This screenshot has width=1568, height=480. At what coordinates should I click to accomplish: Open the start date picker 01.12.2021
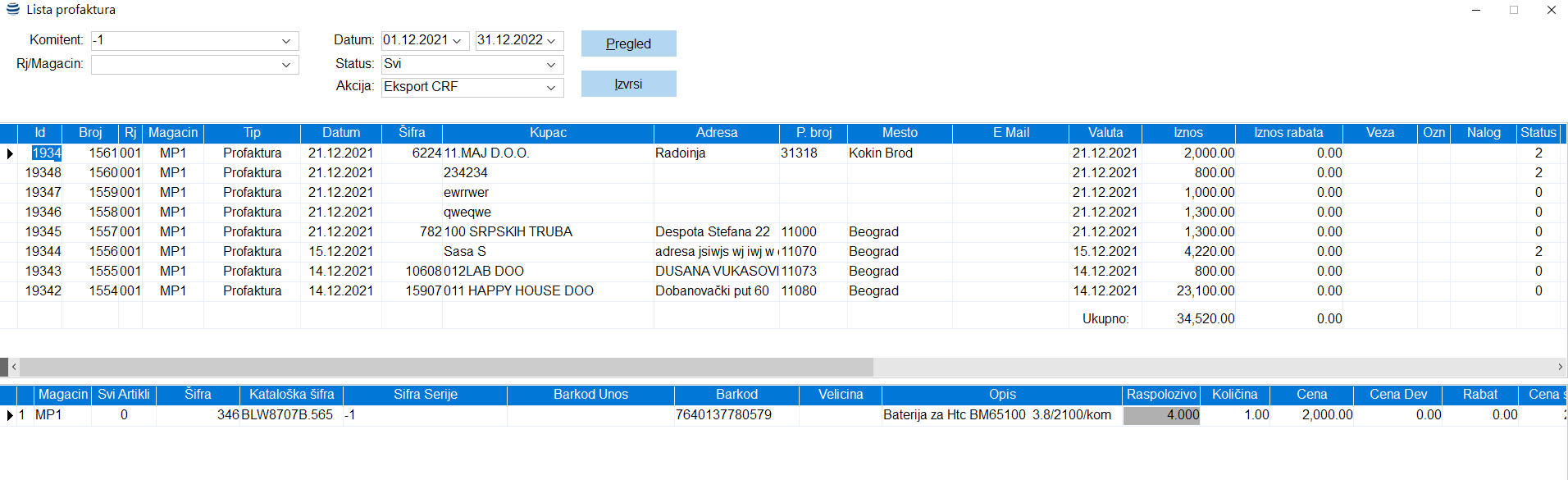tap(458, 41)
